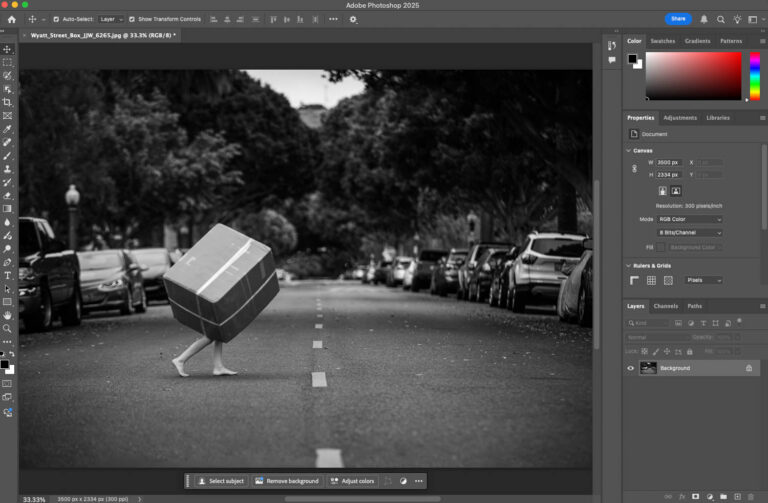Viewport: 768px width, 503px height.
Task: Open Auto-Select Layer dropdown
Action: 111,19
